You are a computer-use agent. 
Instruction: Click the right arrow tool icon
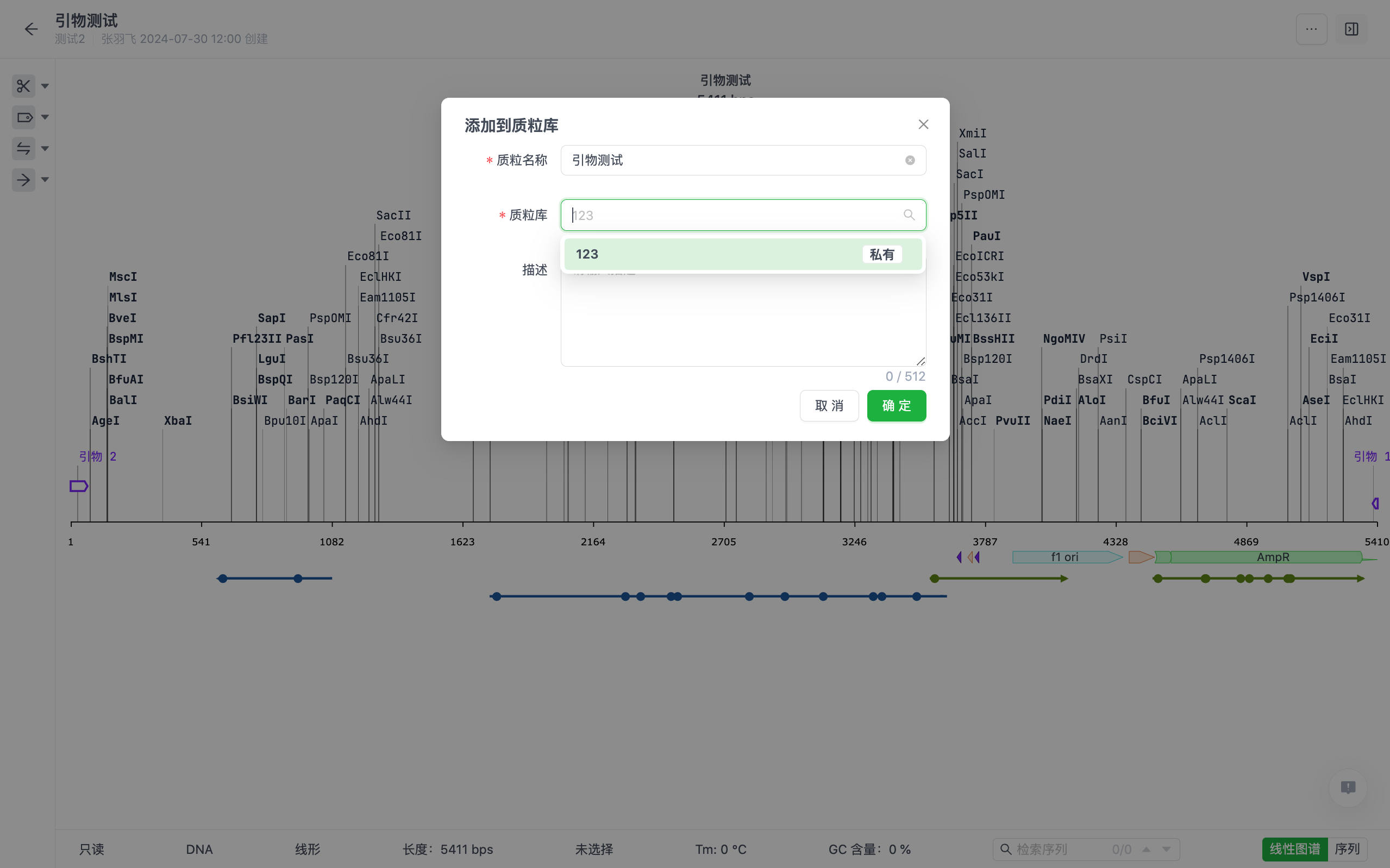coord(23,180)
